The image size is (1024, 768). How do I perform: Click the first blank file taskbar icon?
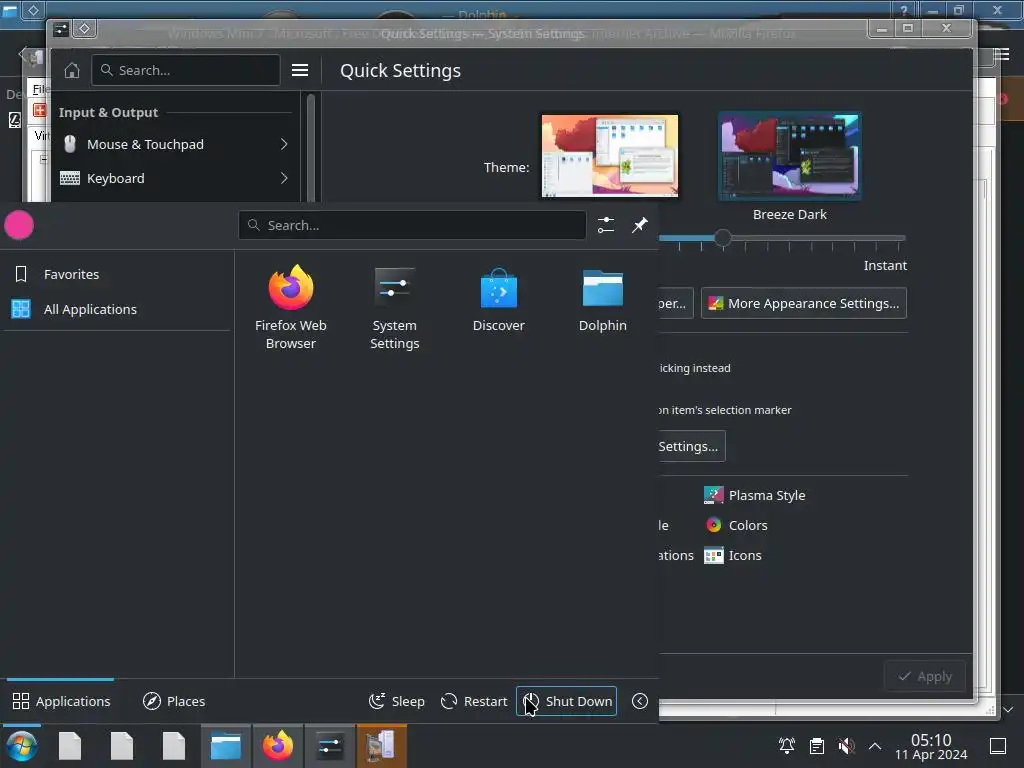(70, 746)
